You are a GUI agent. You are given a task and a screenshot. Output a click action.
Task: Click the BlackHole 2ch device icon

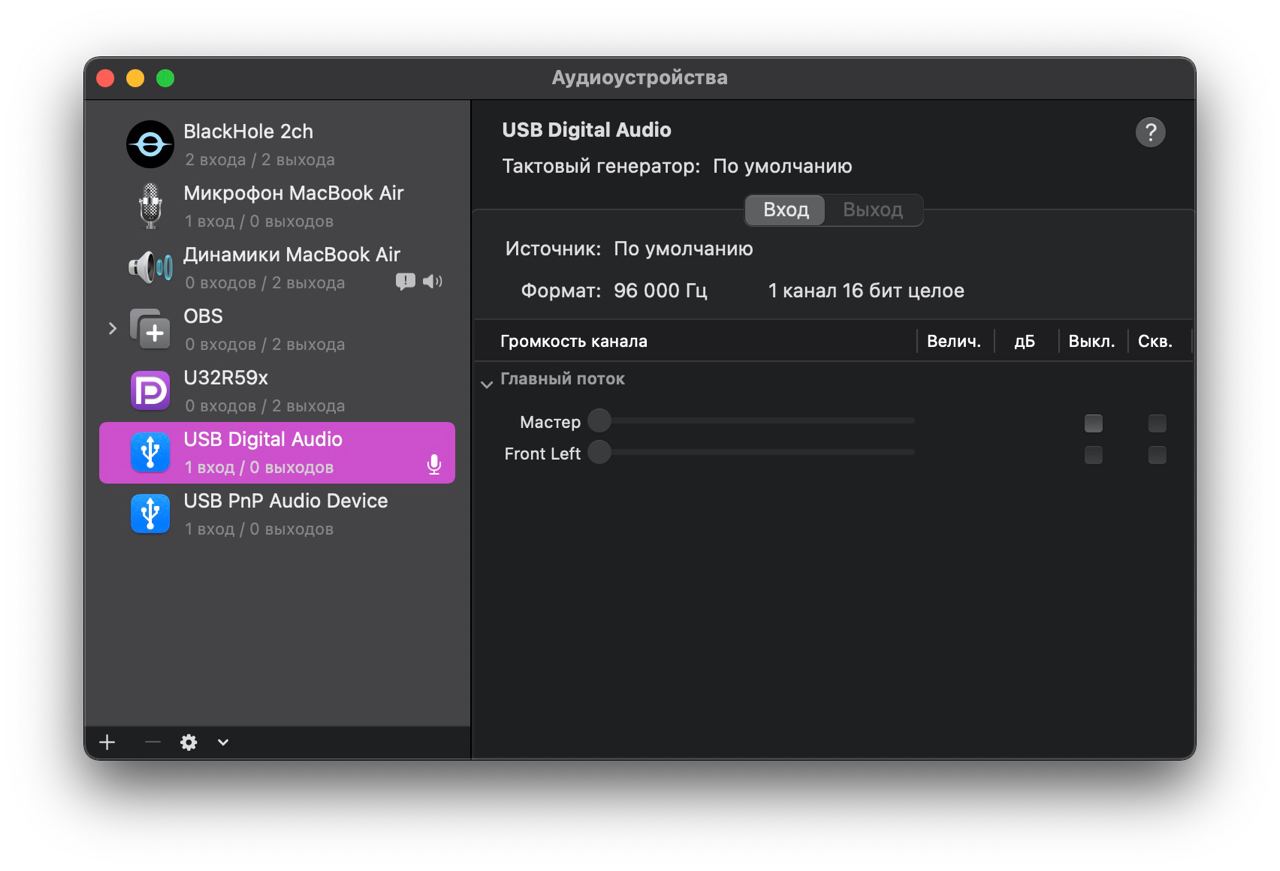150,145
